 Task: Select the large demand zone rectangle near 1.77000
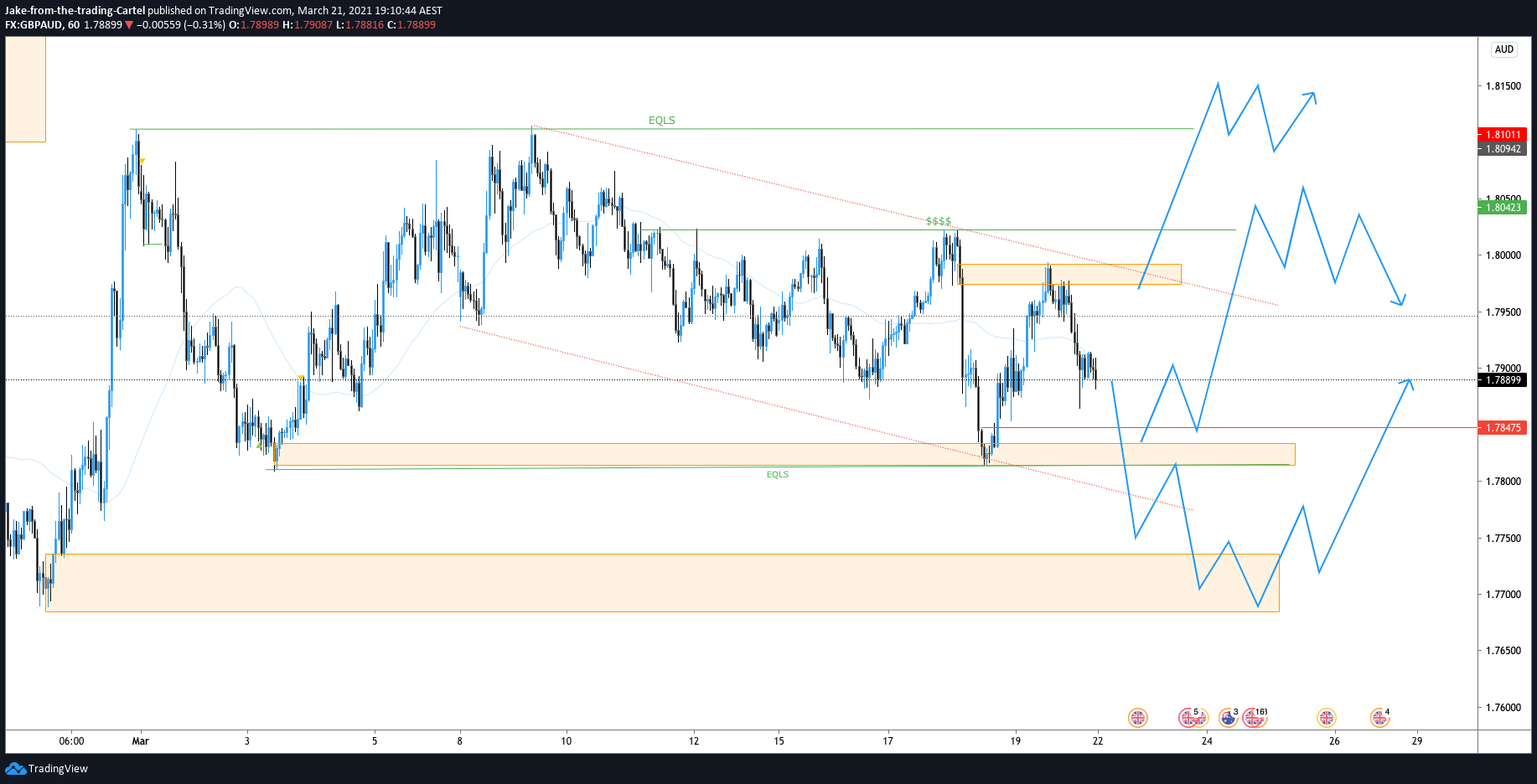point(662,583)
